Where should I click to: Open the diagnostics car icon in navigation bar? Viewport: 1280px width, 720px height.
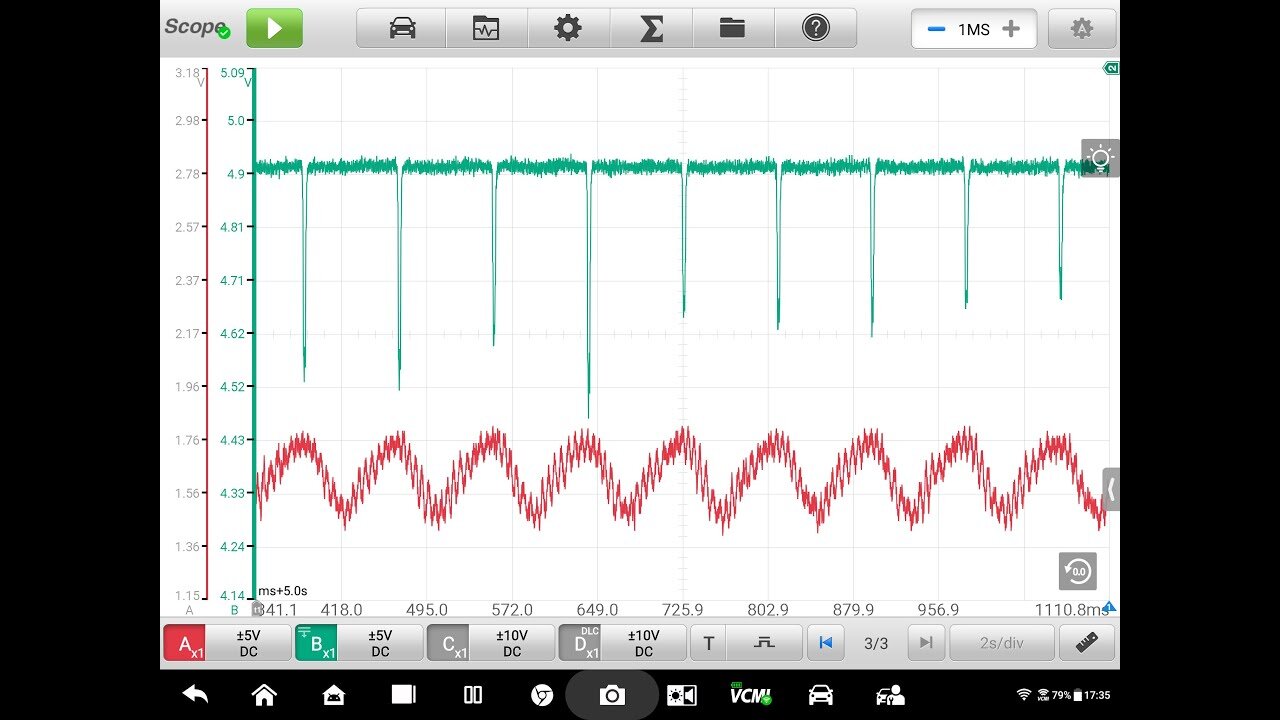820,695
